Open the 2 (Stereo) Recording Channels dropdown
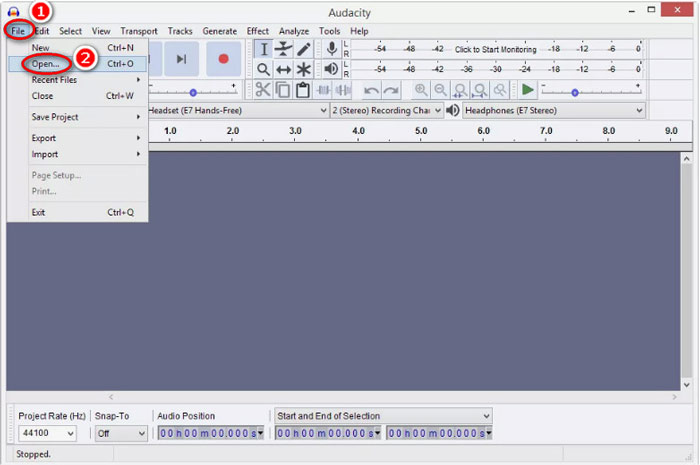This screenshot has width=700, height=465. [387, 110]
